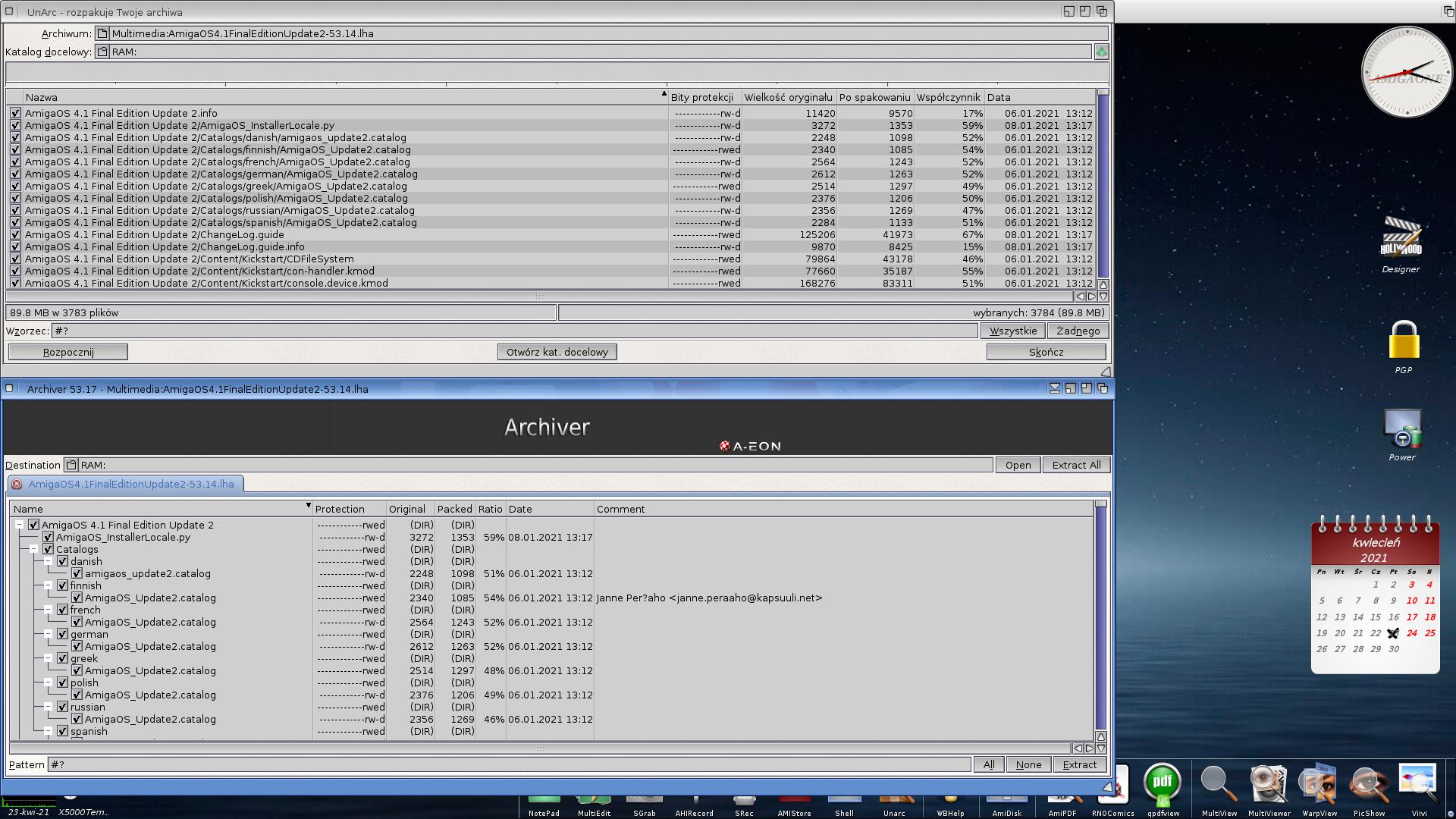The width and height of the screenshot is (1456, 819).
Task: Click the UnArc window zoom gadget
Action: (x=1085, y=11)
